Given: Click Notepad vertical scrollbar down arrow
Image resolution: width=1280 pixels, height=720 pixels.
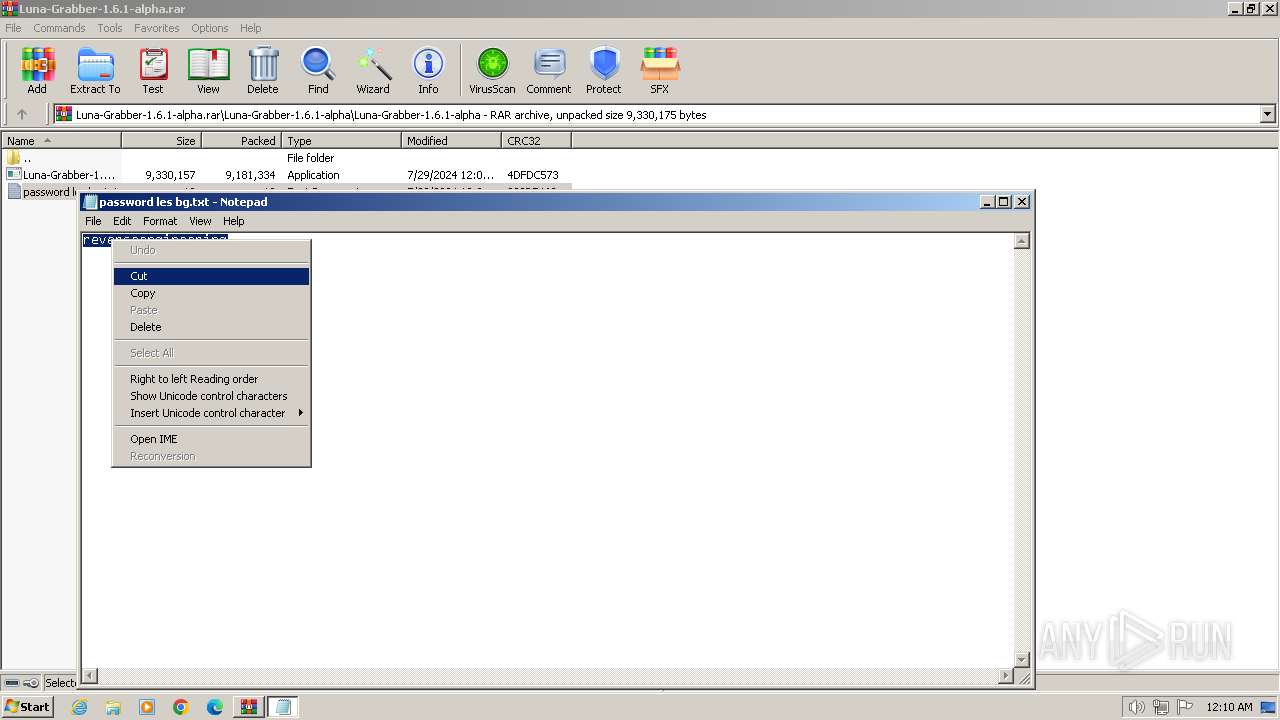Looking at the screenshot, I should point(1022,660).
